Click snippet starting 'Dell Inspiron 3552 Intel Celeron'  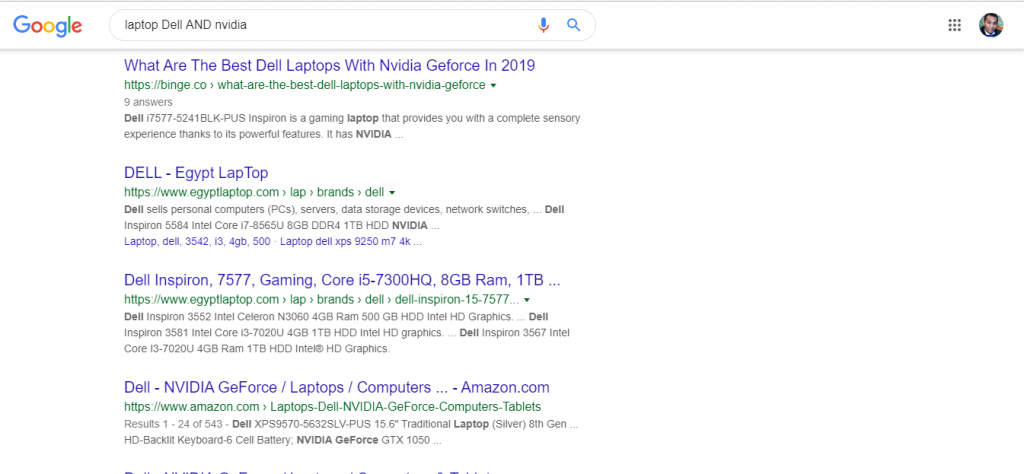click(x=346, y=332)
